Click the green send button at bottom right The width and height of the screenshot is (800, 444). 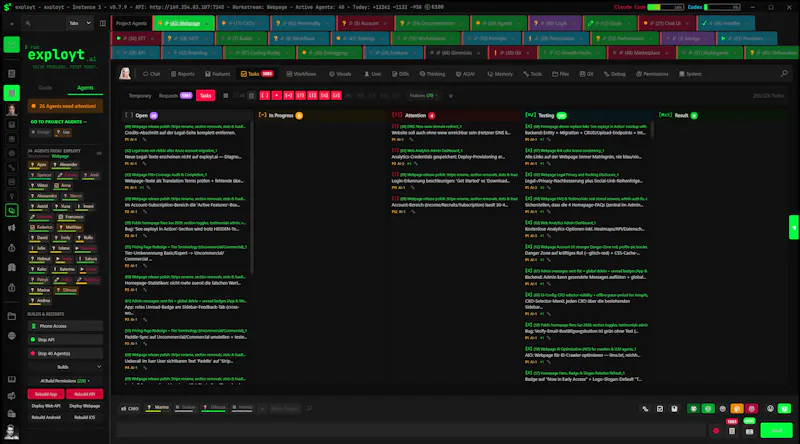(x=777, y=431)
